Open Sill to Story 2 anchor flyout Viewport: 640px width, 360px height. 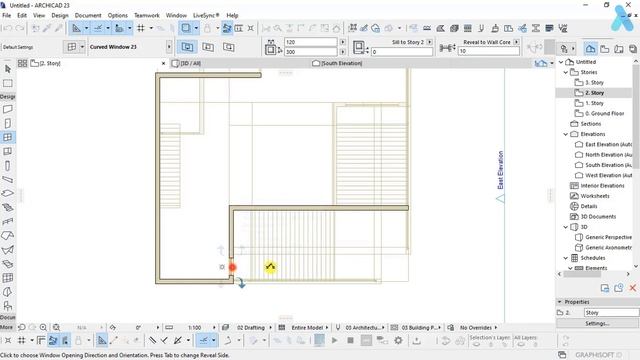tap(429, 42)
